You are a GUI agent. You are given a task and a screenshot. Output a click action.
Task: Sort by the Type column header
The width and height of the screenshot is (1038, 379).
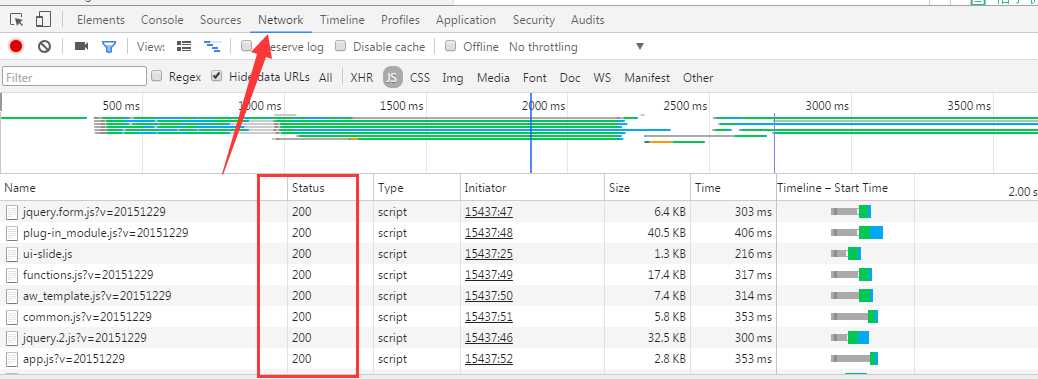[416, 188]
